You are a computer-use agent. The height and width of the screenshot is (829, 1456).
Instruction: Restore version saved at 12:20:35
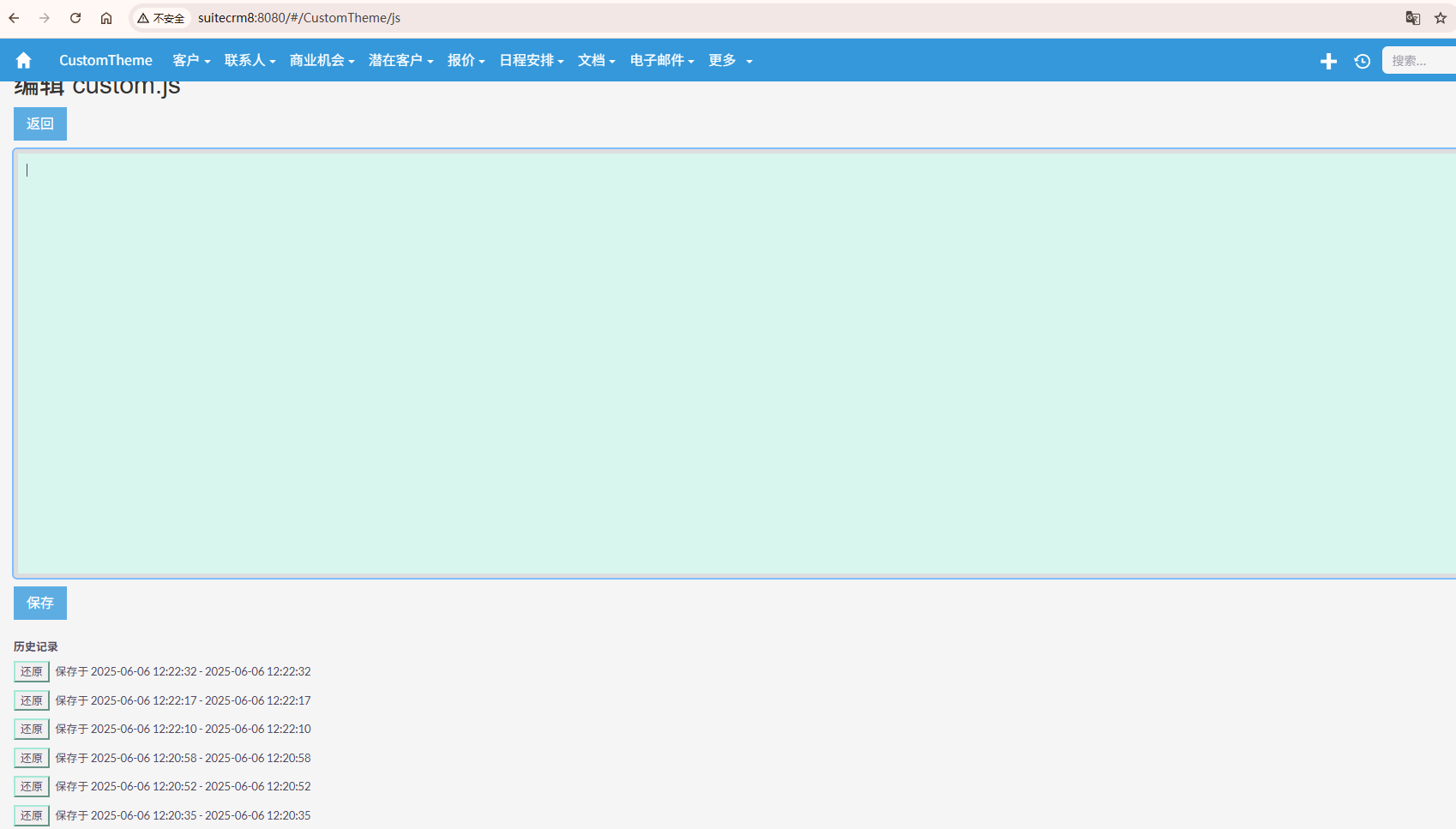pos(32,815)
